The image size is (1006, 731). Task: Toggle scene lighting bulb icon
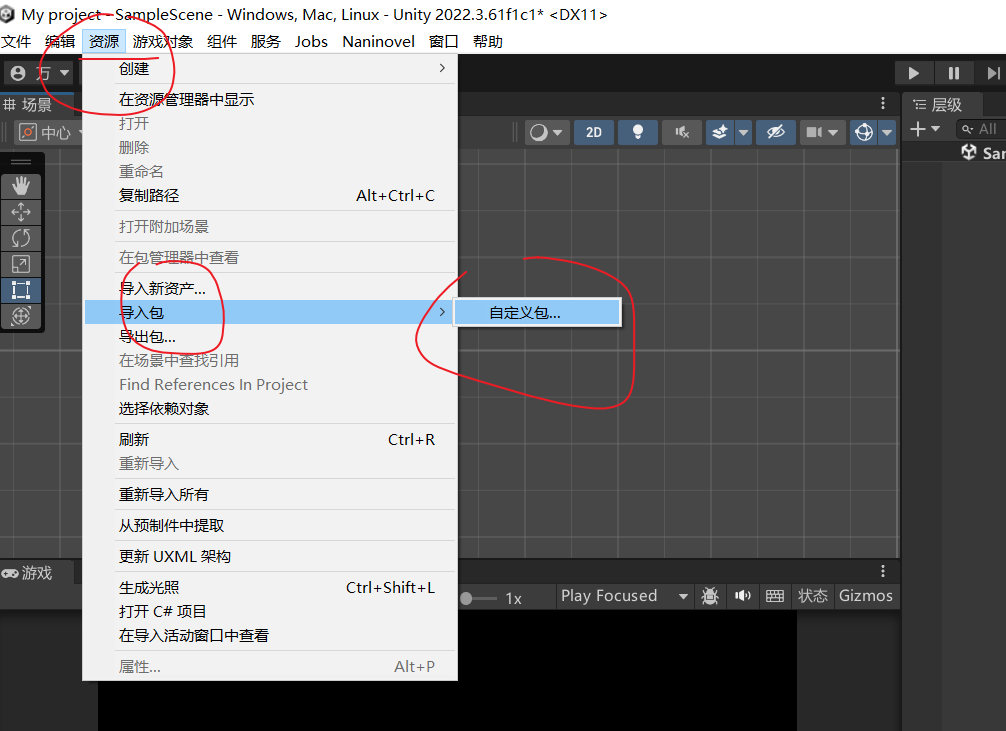638,132
